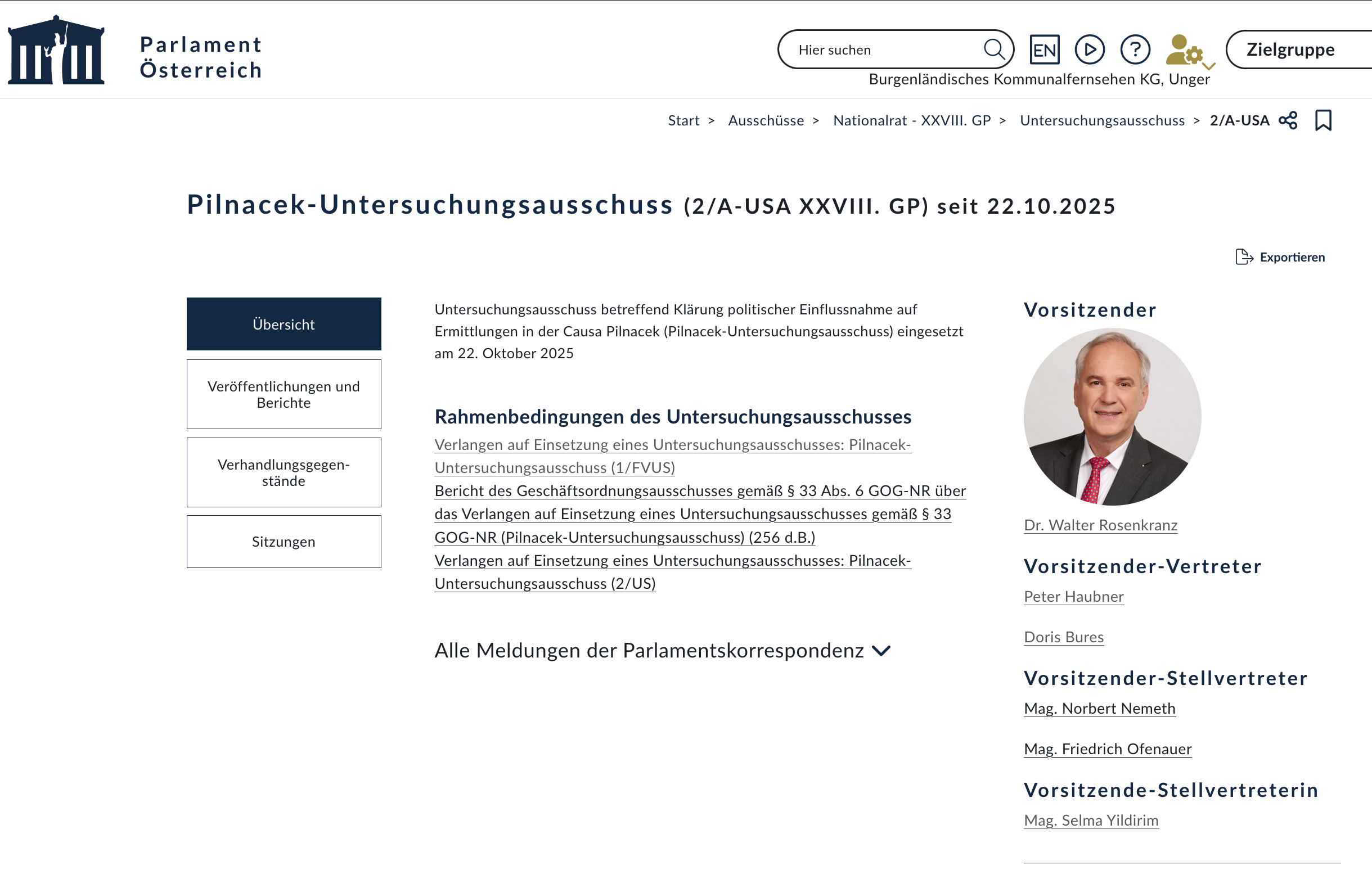Open the Verhandlungsgegenstände tab
Viewport: 1372px width, 883px height.
click(283, 472)
